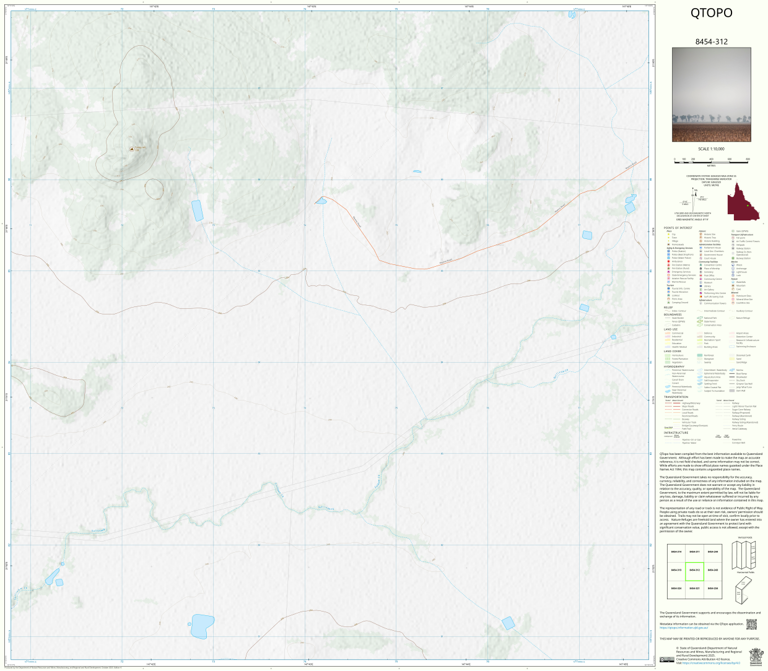Open the qtopo information link
Image resolution: width=768 pixels, height=671 pixels.
[x=684, y=627]
